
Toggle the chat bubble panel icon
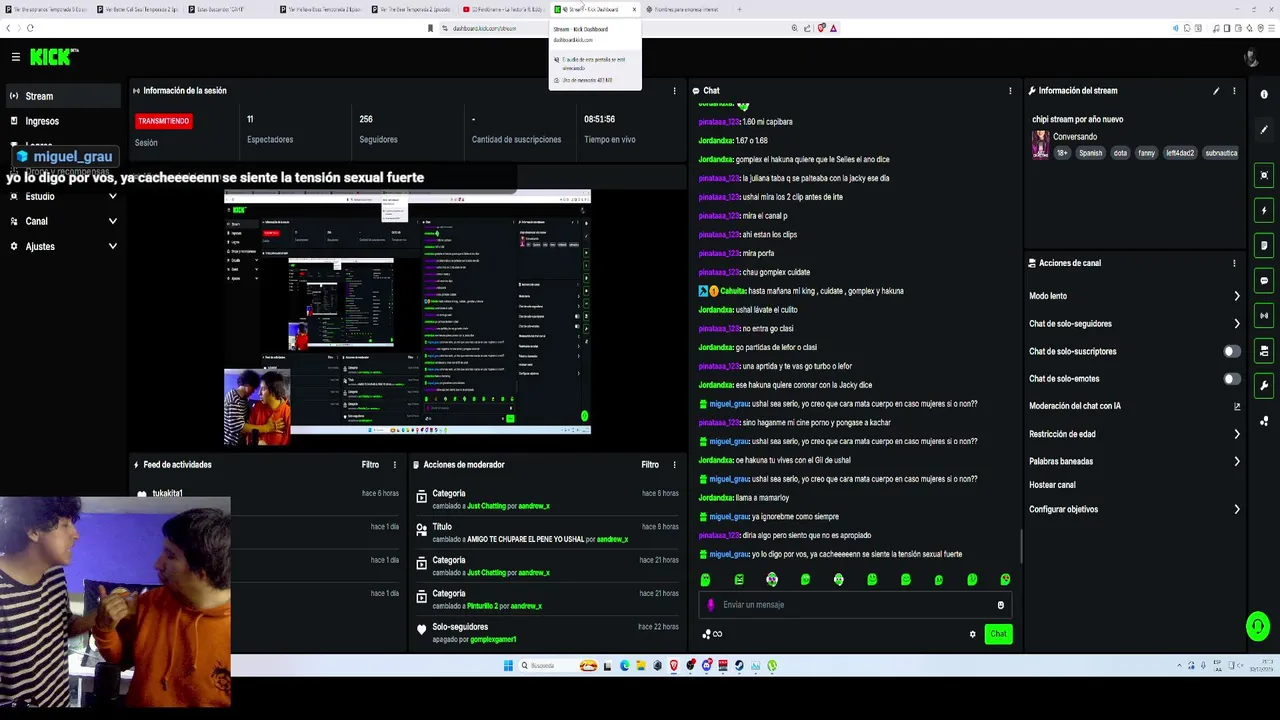(x=1264, y=281)
